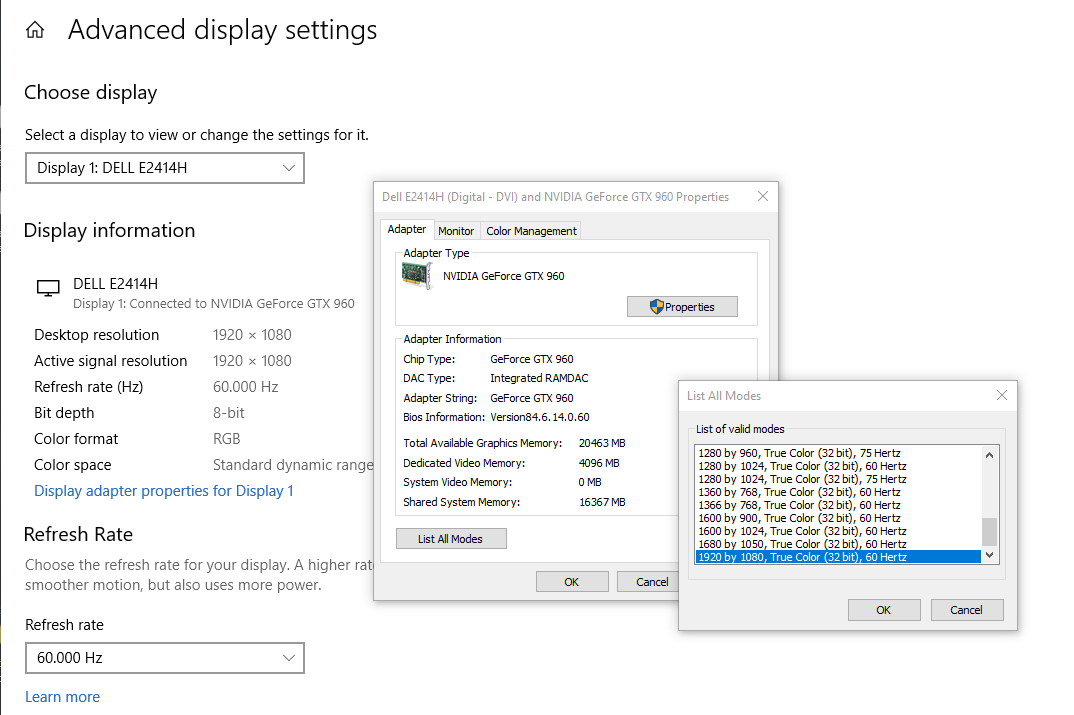Open the Display 1: DELL E2414H dropdown
Viewport: 1074px width, 715px height.
pos(165,168)
